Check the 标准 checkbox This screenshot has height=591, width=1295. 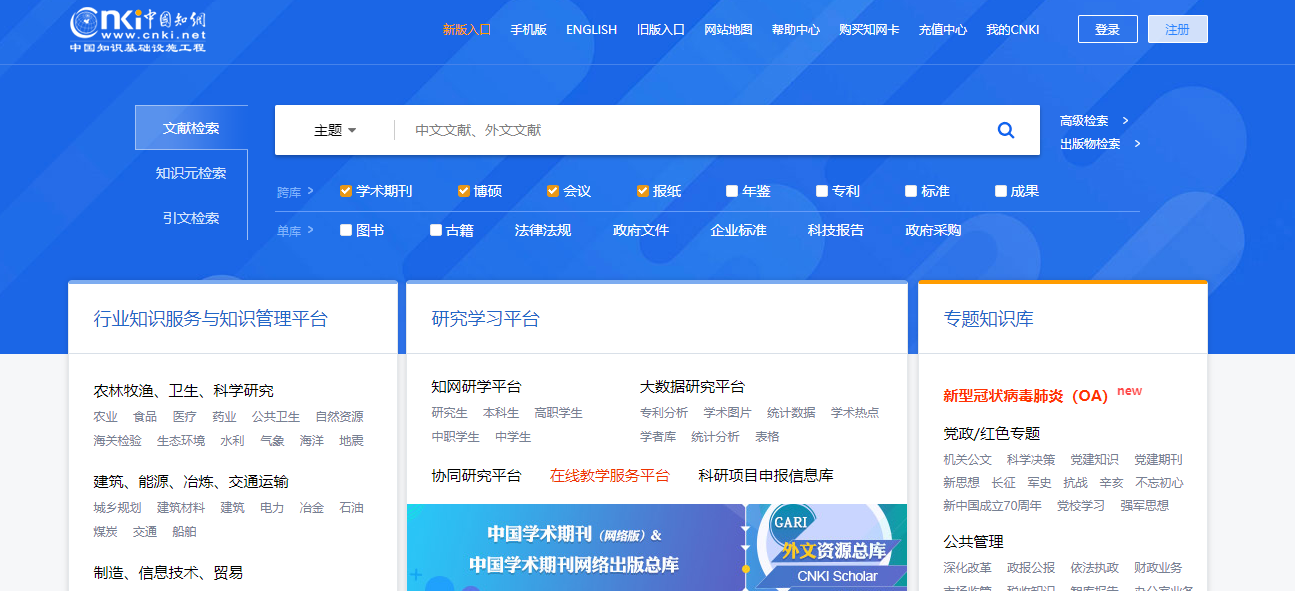tap(911, 191)
